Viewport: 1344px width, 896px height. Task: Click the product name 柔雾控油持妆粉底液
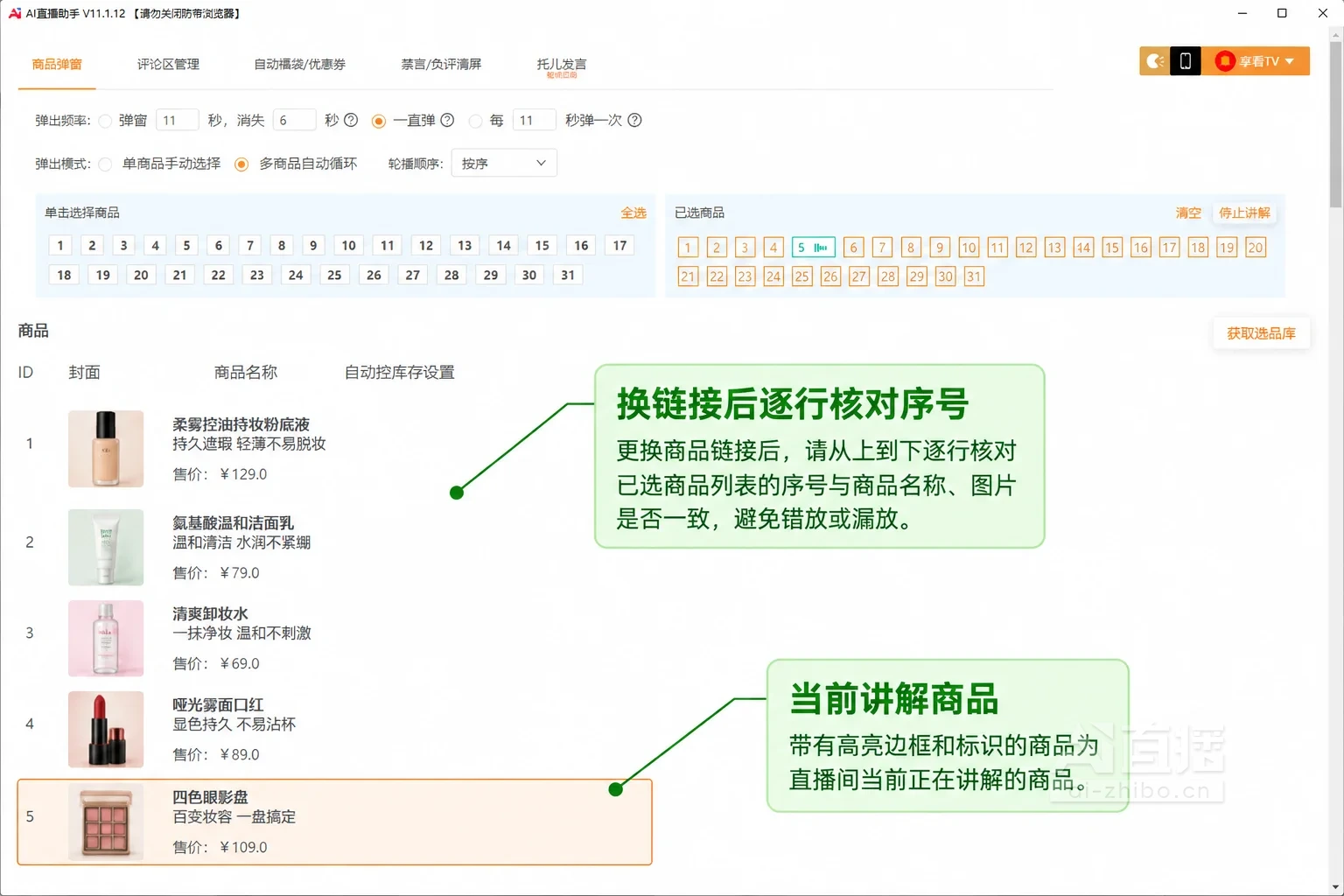pyautogui.click(x=241, y=424)
